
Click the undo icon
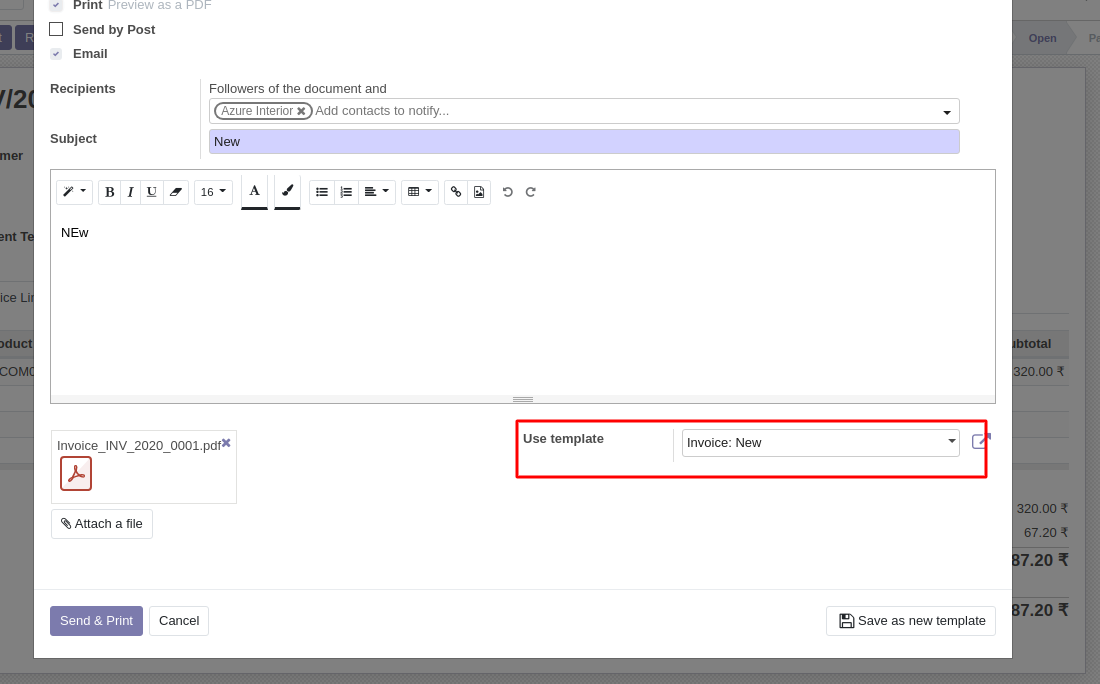pos(508,192)
